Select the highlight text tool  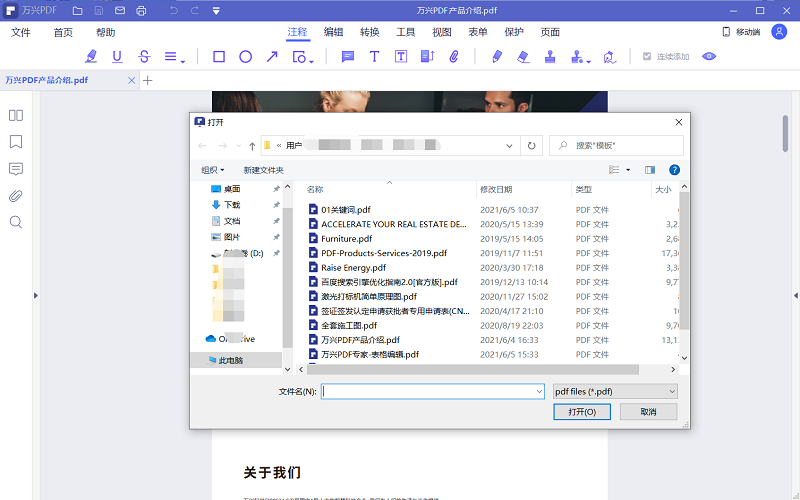point(91,57)
